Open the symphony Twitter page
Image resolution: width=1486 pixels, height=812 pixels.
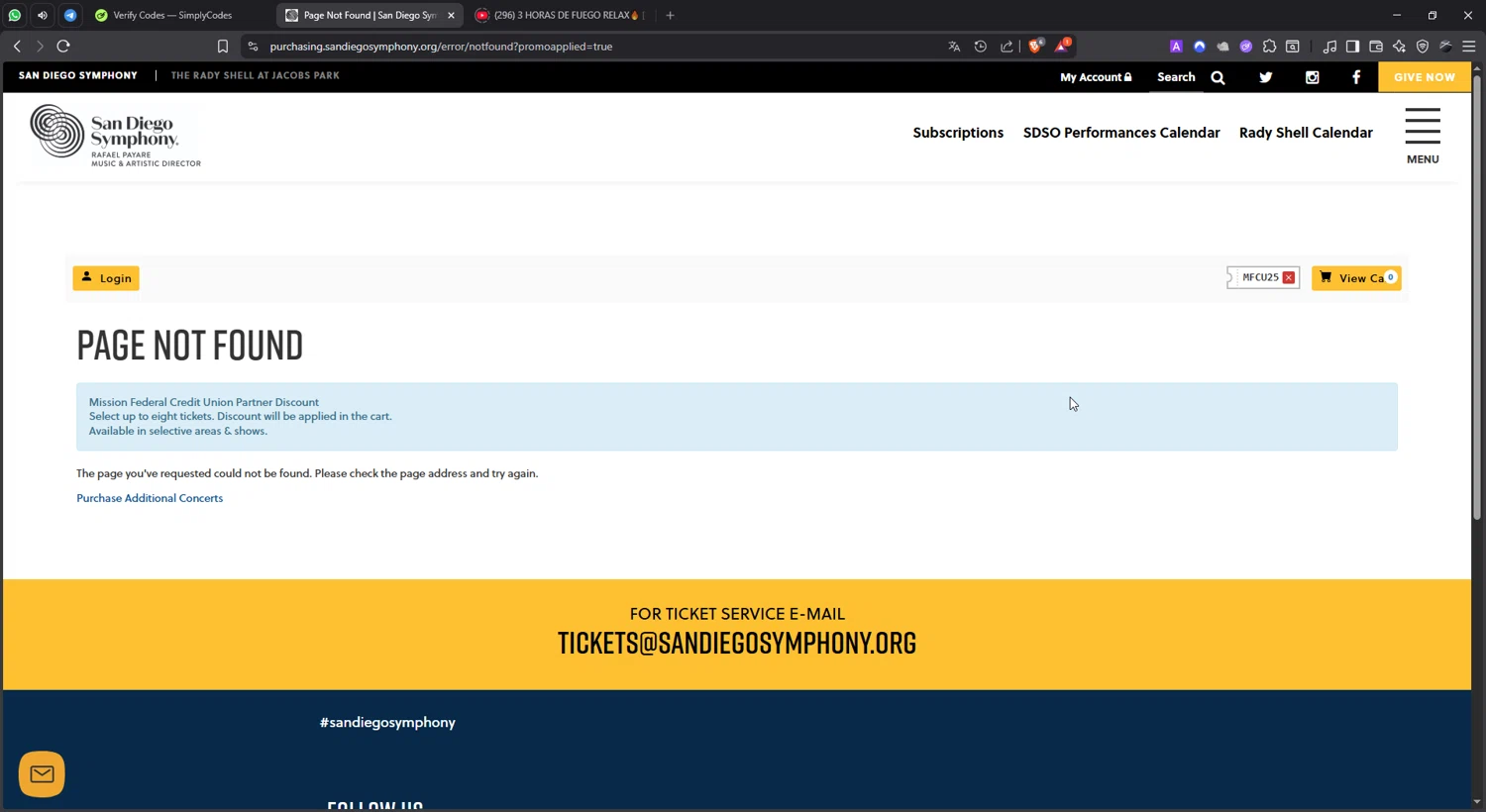tap(1265, 77)
